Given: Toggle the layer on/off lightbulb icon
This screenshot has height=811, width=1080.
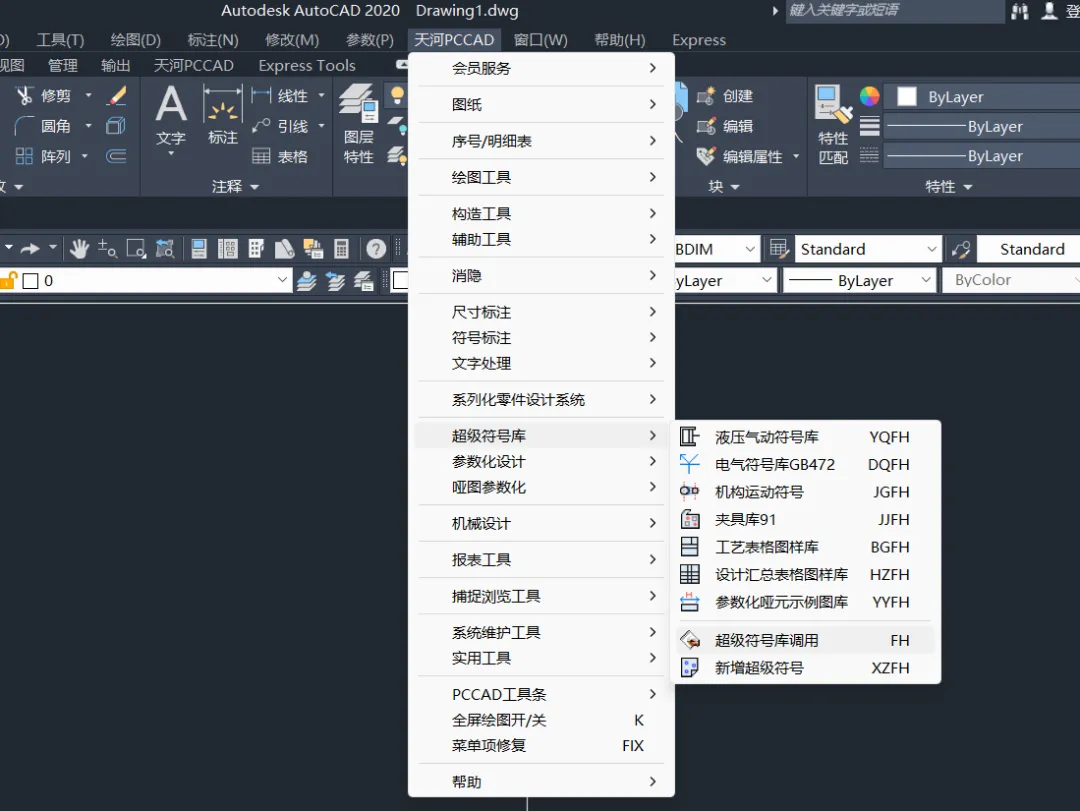Looking at the screenshot, I should [x=397, y=95].
